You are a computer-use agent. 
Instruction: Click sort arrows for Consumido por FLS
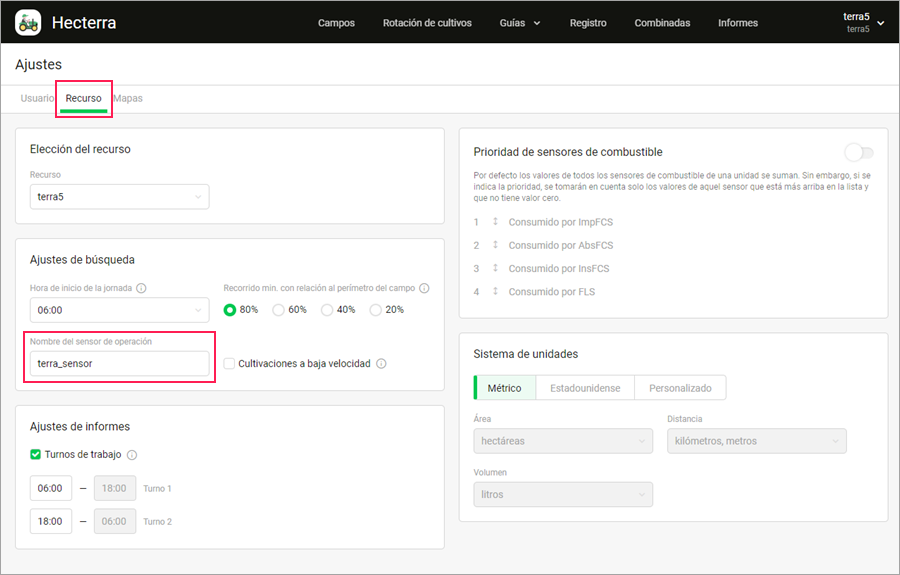tap(495, 292)
